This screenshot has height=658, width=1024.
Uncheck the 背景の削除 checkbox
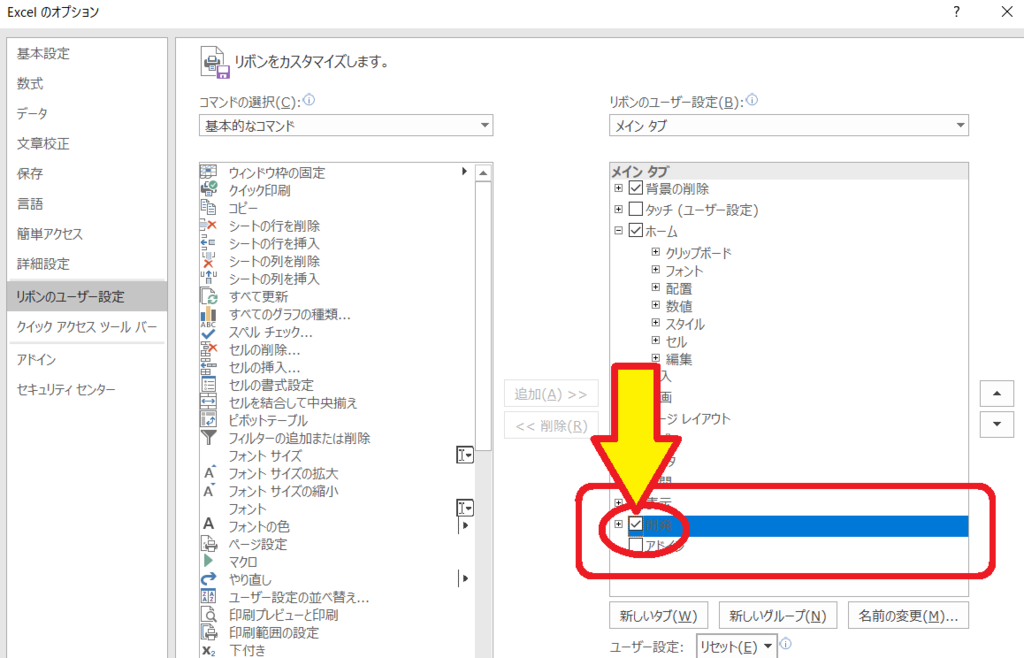[x=635, y=188]
